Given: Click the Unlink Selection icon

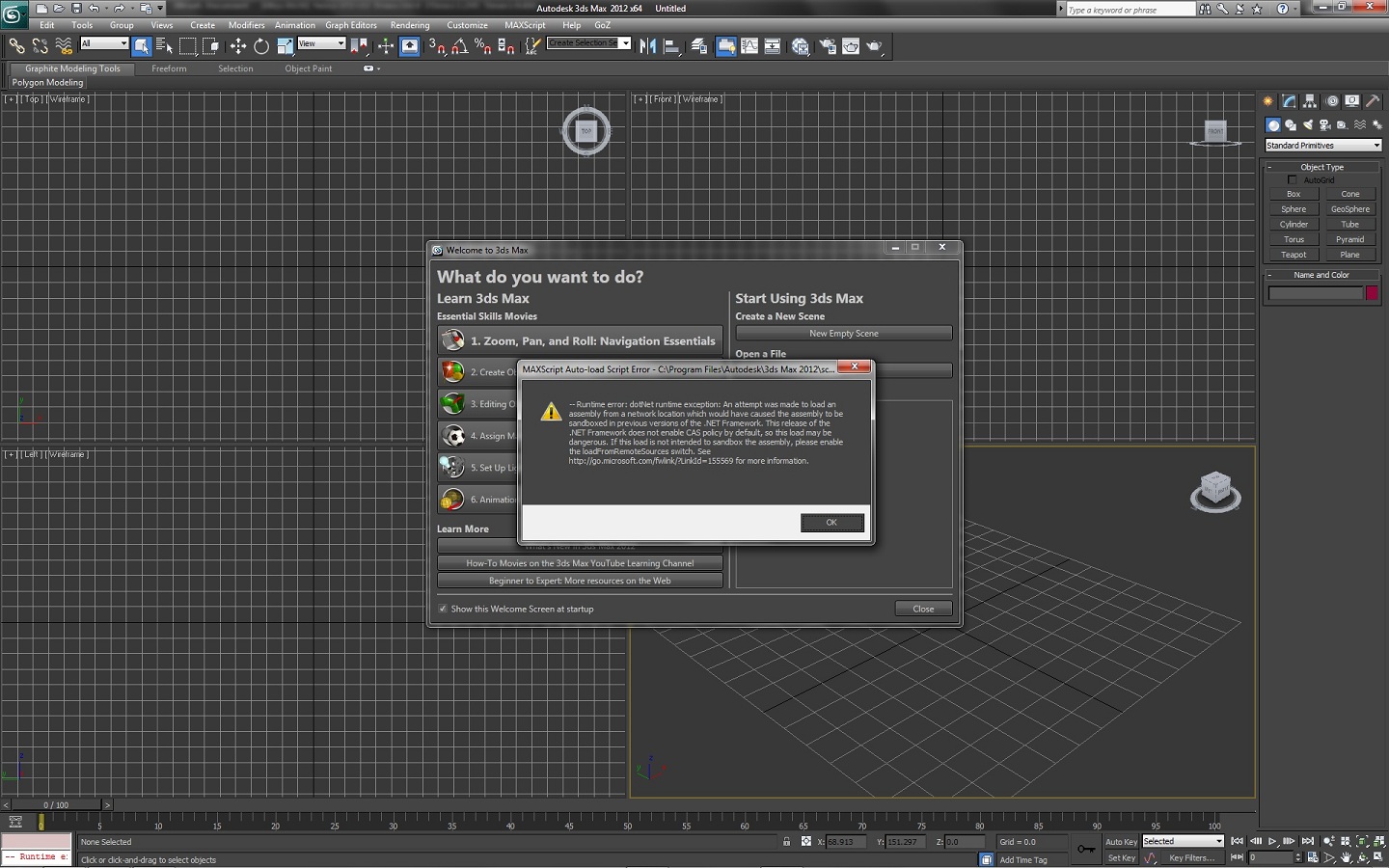Looking at the screenshot, I should pos(41,45).
